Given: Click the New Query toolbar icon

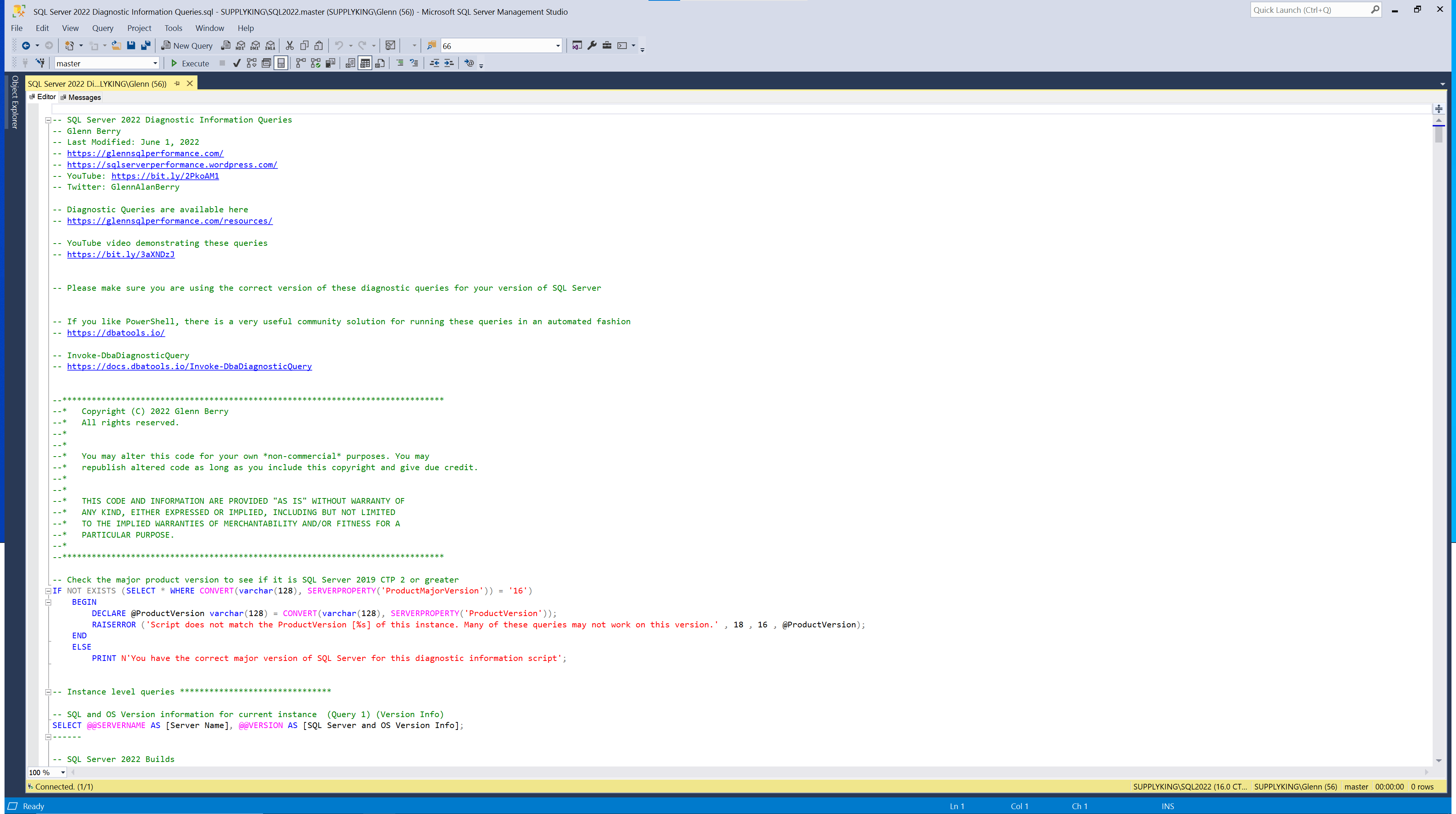Looking at the screenshot, I should click(x=187, y=45).
